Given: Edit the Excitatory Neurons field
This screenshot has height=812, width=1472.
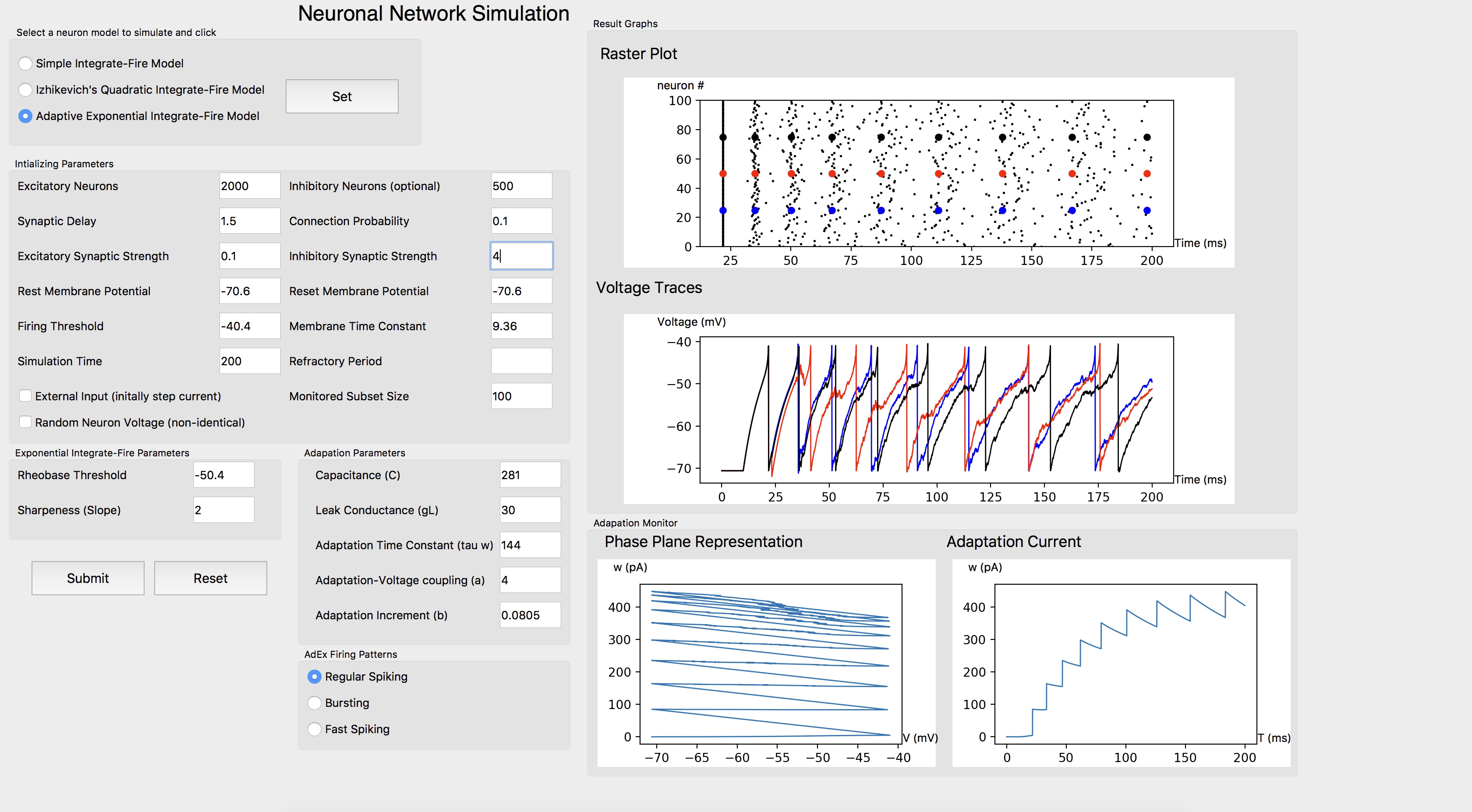Looking at the screenshot, I should point(250,186).
